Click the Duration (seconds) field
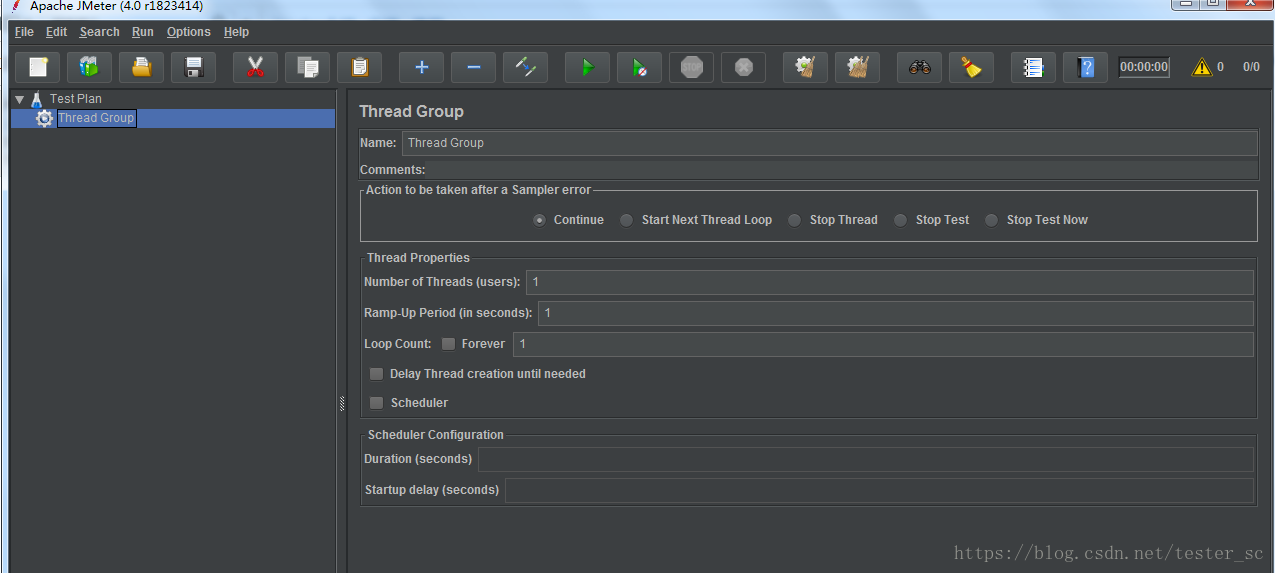 coord(866,459)
